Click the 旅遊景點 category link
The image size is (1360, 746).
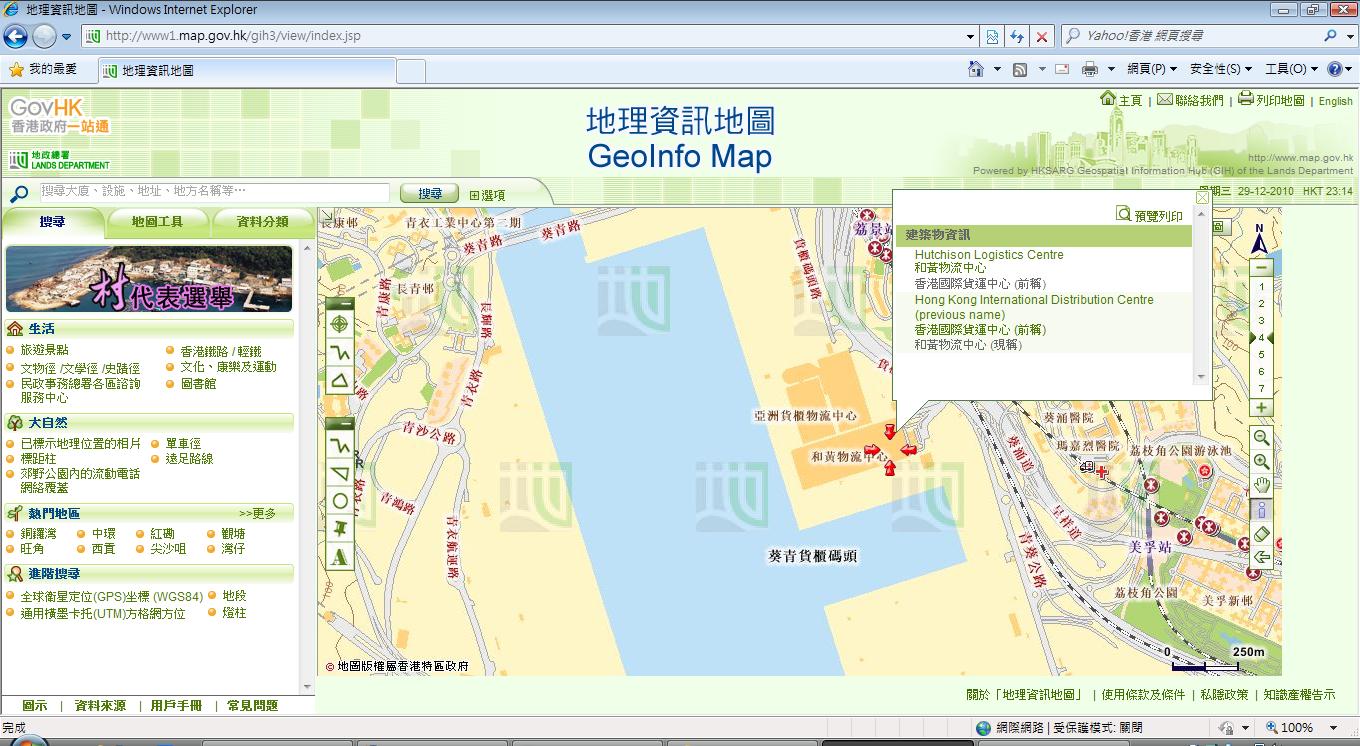coord(44,351)
